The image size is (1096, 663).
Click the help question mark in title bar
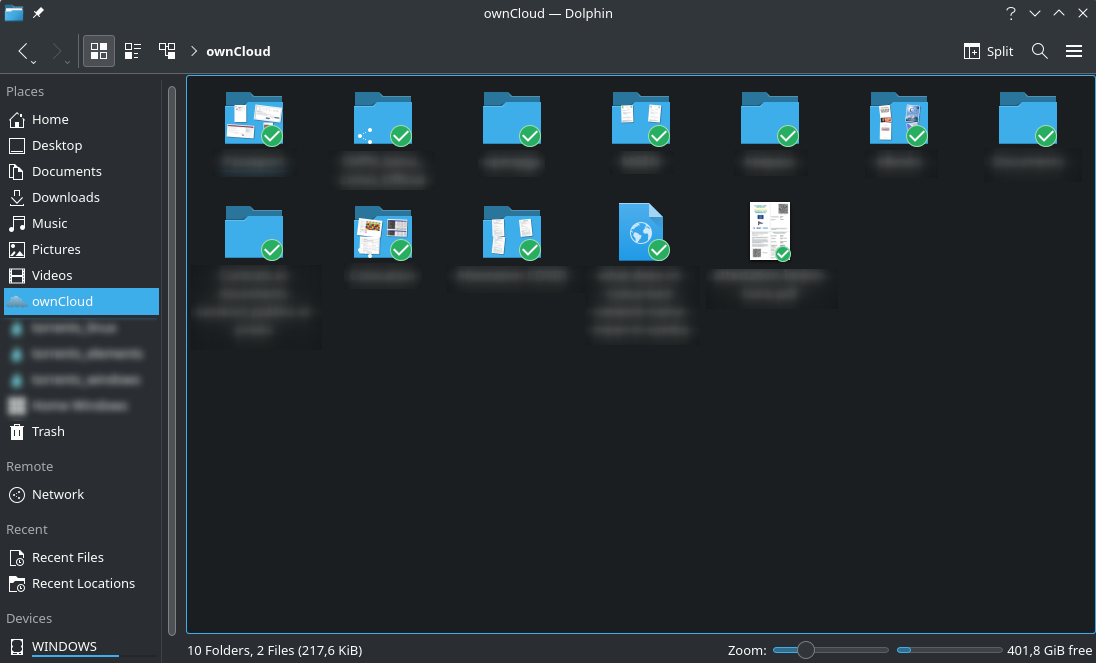pos(1009,13)
